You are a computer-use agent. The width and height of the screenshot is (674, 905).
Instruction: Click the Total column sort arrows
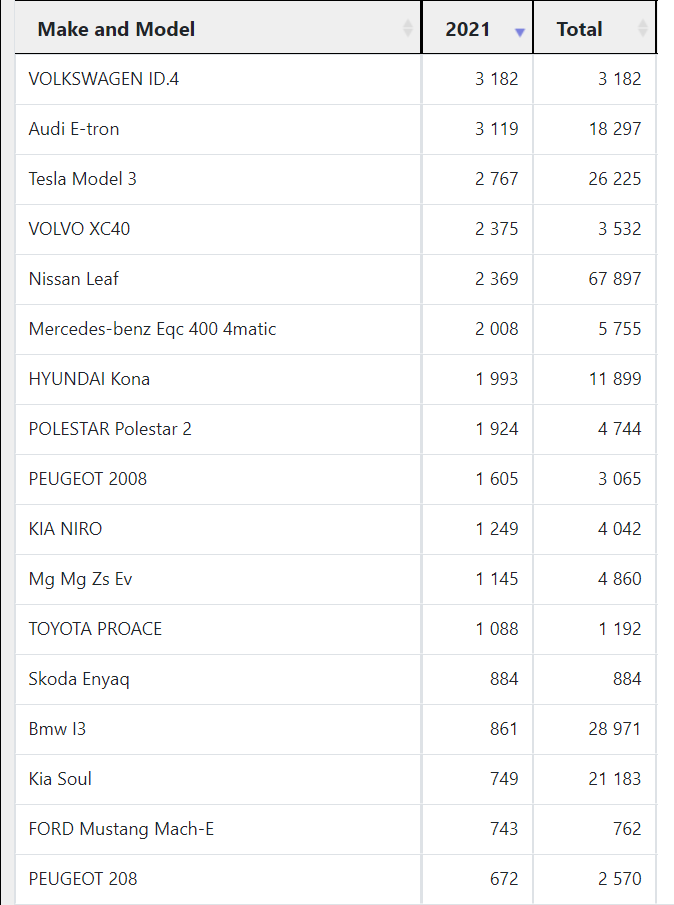coord(642,28)
